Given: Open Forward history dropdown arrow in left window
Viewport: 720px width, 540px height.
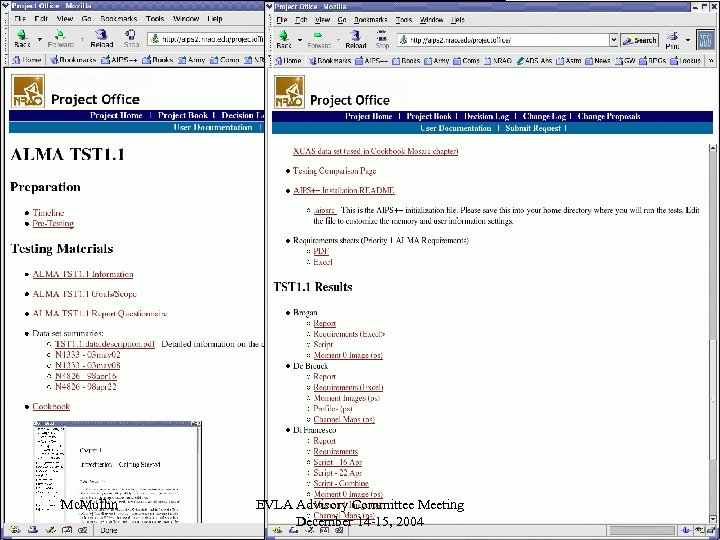Looking at the screenshot, I should click(x=82, y=39).
